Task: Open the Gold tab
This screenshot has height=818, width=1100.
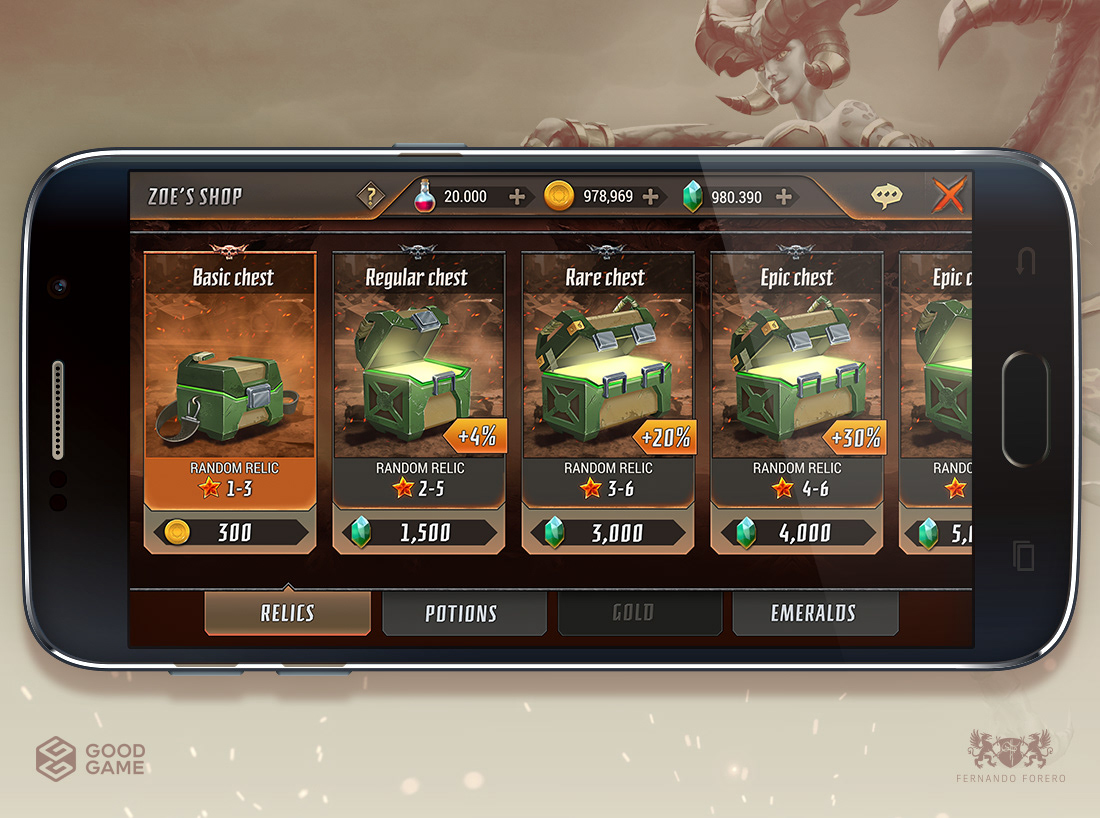Action: (633, 613)
